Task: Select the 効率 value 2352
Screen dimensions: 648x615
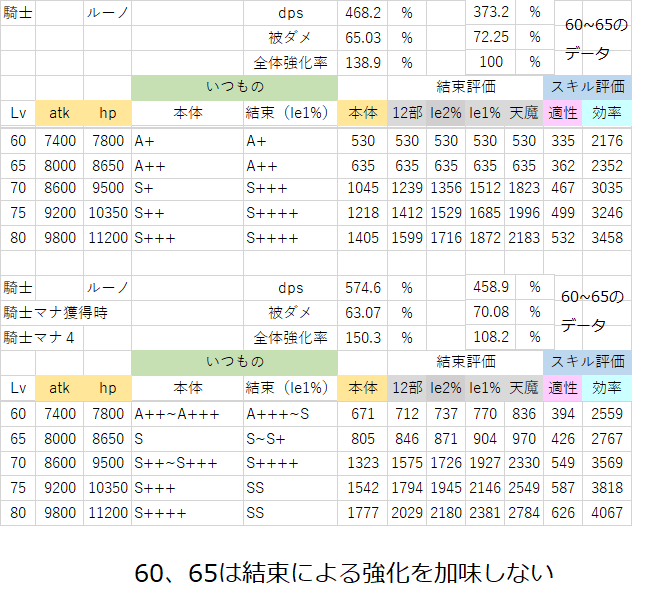Action: 607,166
